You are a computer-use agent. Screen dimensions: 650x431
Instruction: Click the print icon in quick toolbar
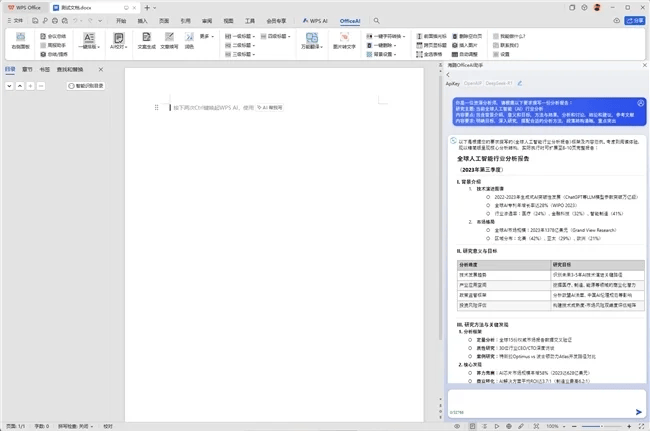pyautogui.click(x=55, y=21)
